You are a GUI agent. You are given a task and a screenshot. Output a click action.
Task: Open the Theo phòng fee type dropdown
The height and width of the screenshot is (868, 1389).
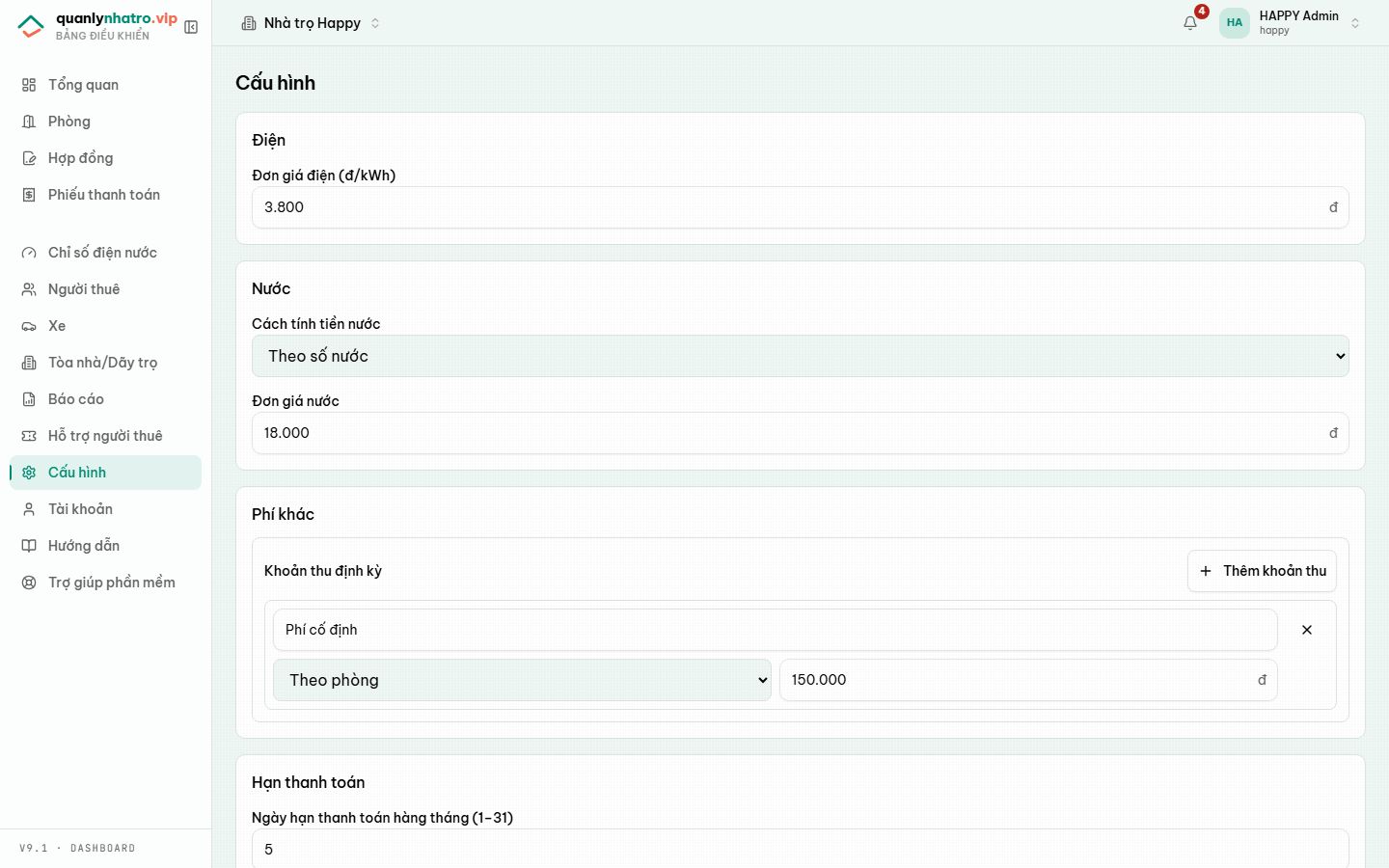coord(522,680)
